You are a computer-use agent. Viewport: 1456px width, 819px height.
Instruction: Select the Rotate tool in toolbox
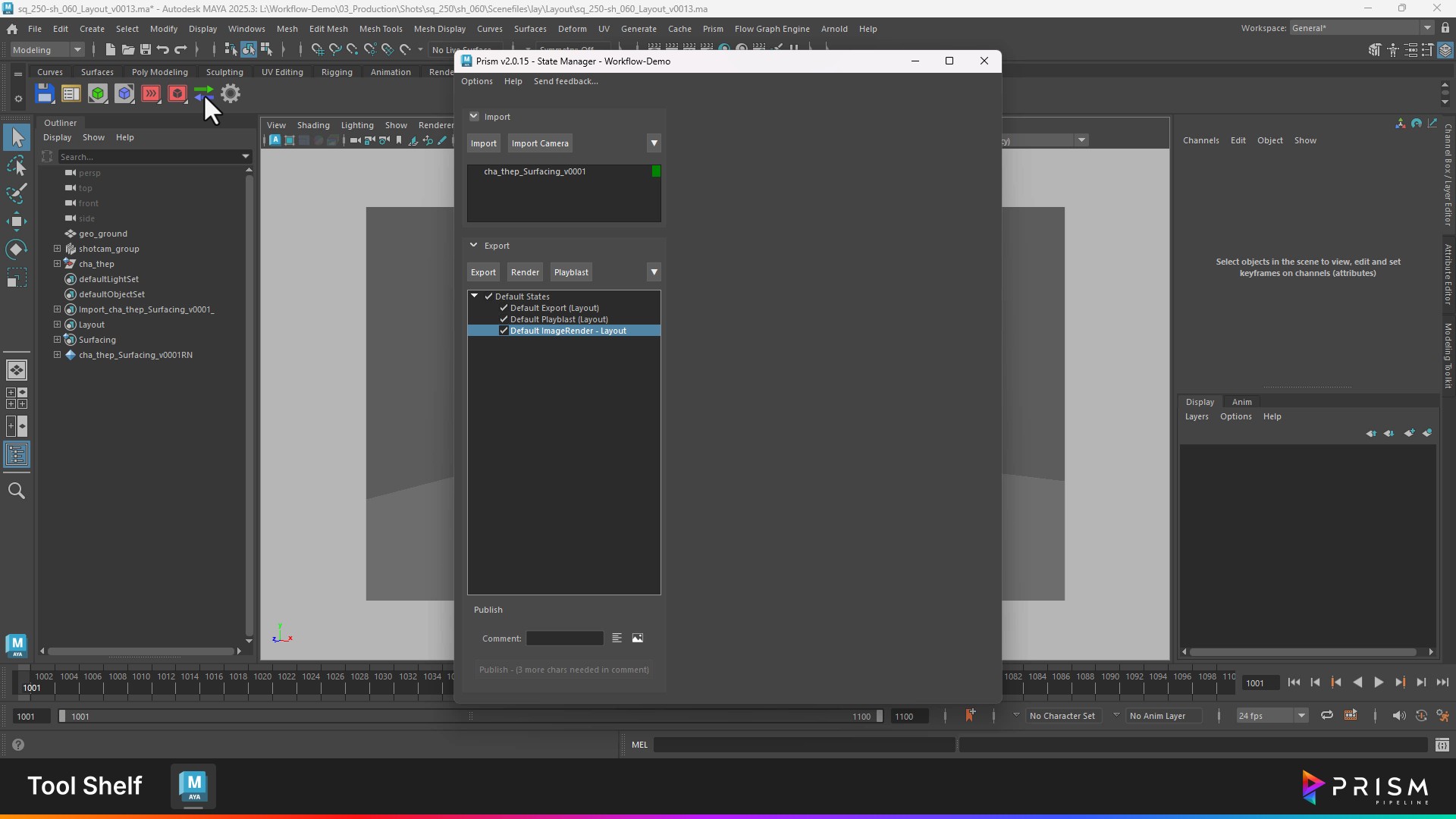click(17, 249)
